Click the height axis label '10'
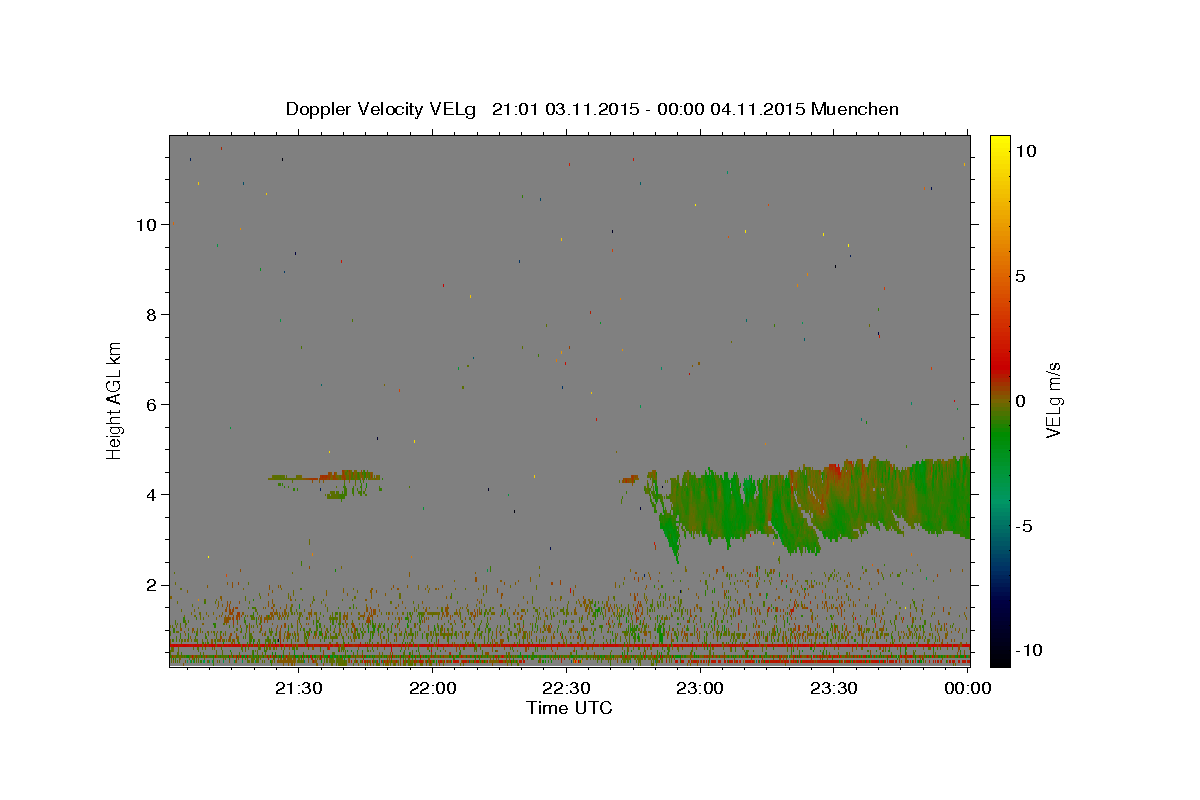The height and width of the screenshot is (800, 1200). [x=146, y=224]
